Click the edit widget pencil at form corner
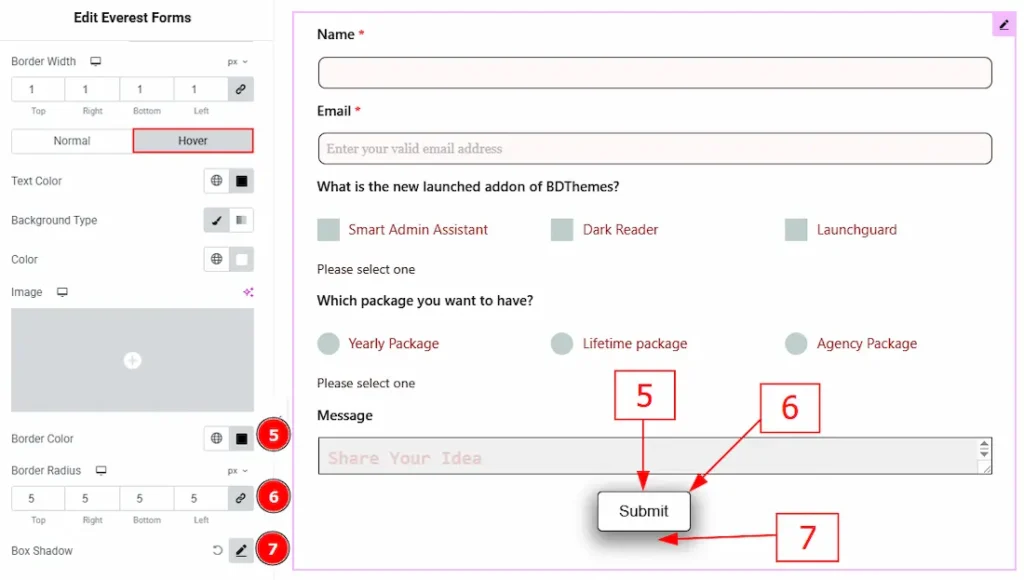 click(x=1003, y=25)
